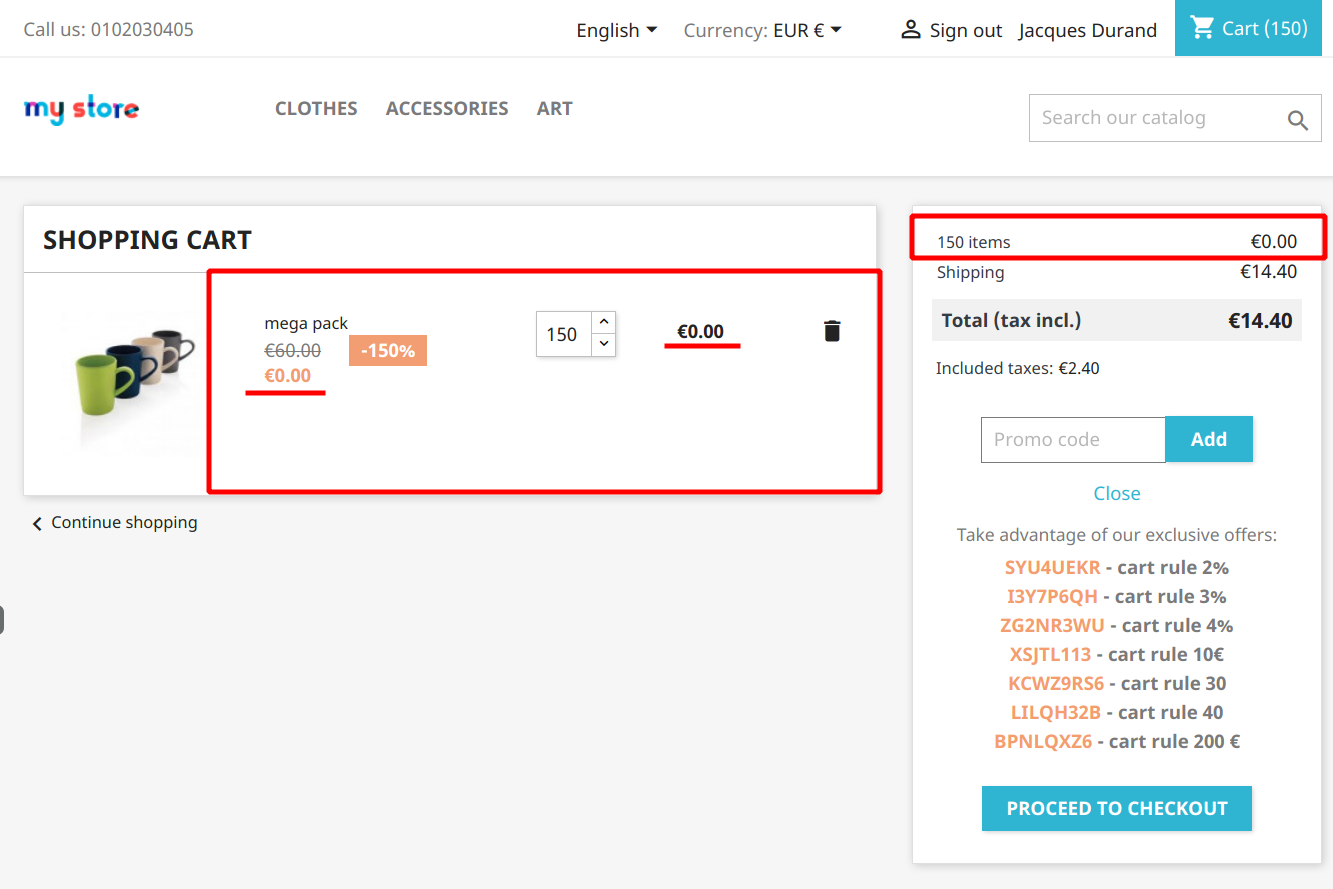The image size is (1333, 889).
Task: Click the my store logo
Action: click(81, 109)
